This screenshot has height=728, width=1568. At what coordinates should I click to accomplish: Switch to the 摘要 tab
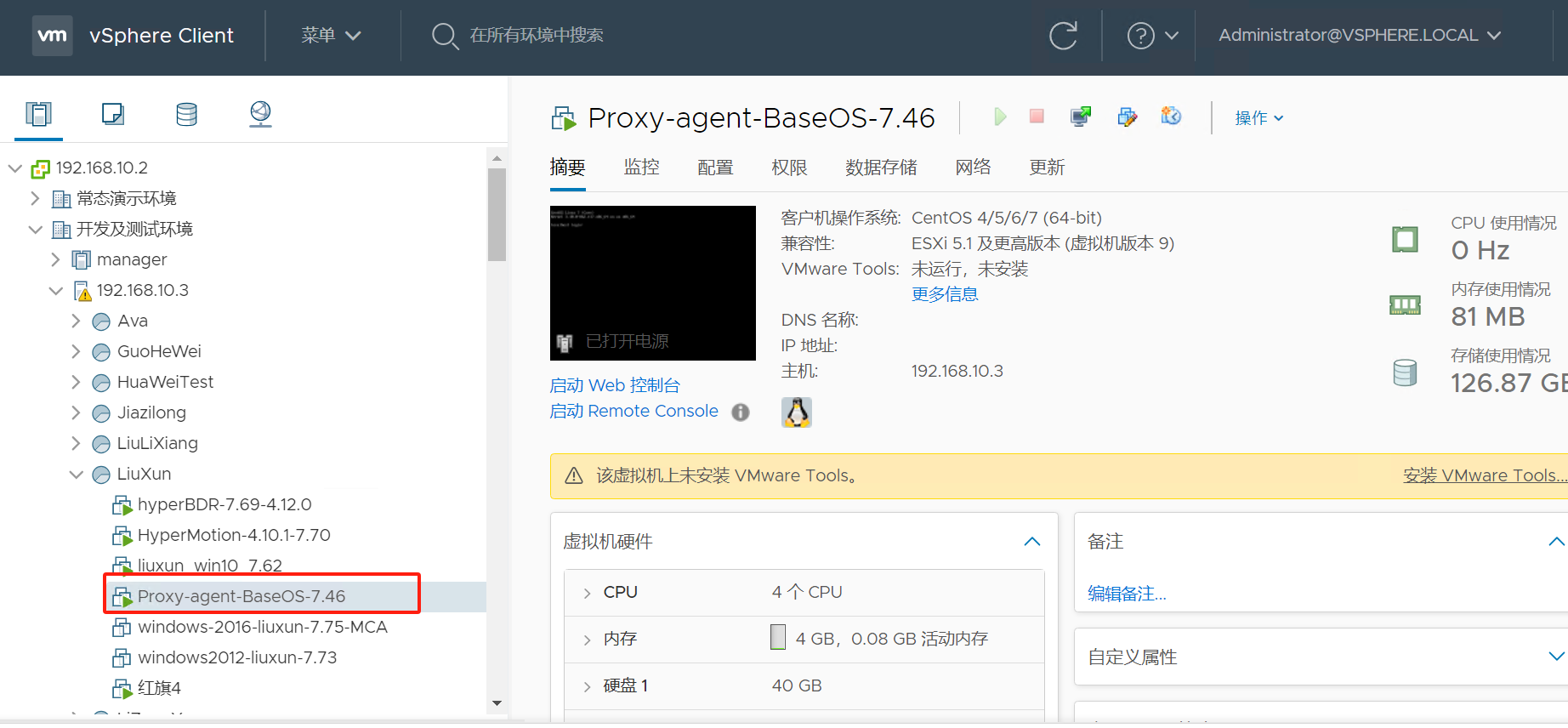tap(567, 168)
